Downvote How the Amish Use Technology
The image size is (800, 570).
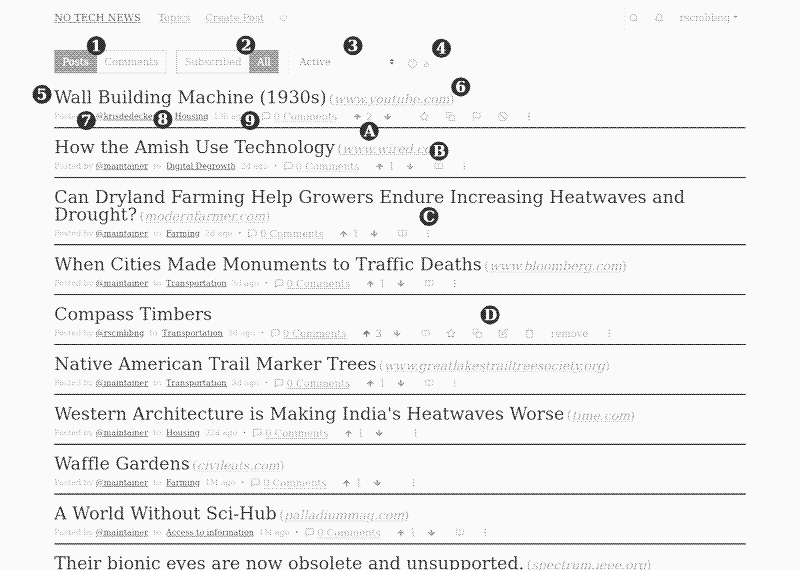[x=410, y=166]
